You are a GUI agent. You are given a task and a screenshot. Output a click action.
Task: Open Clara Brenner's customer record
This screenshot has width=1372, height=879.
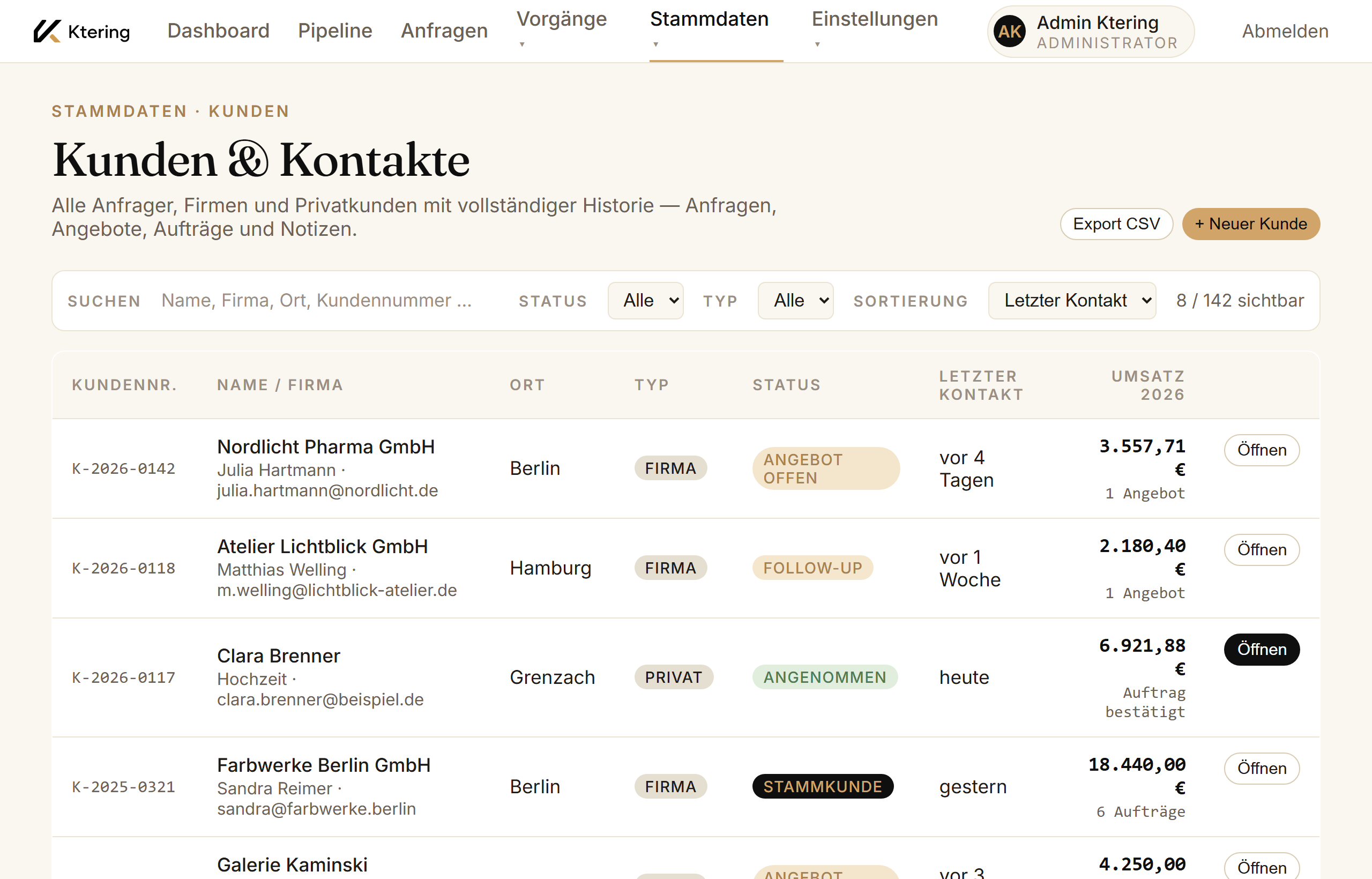[1261, 649]
